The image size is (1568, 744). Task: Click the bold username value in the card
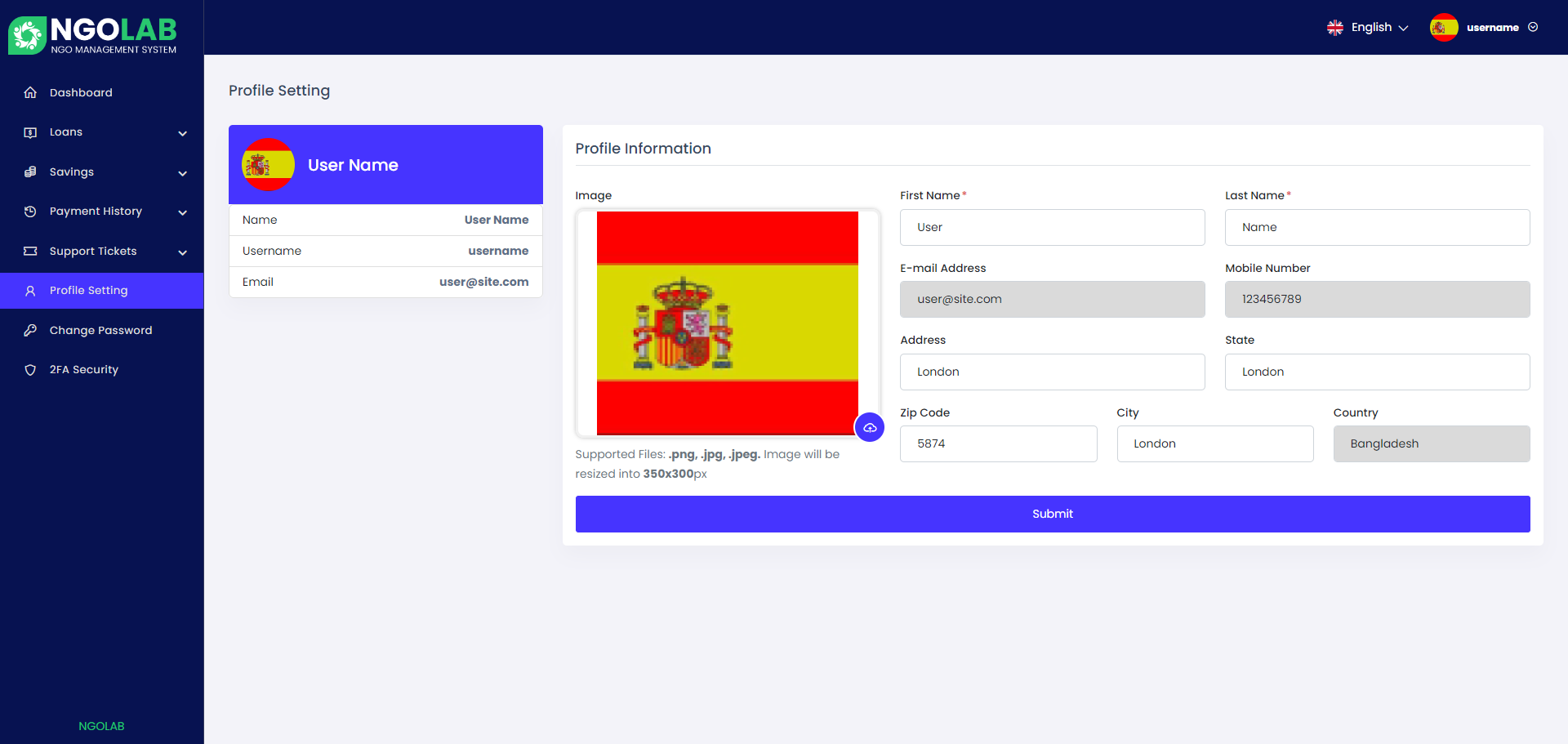tap(498, 251)
